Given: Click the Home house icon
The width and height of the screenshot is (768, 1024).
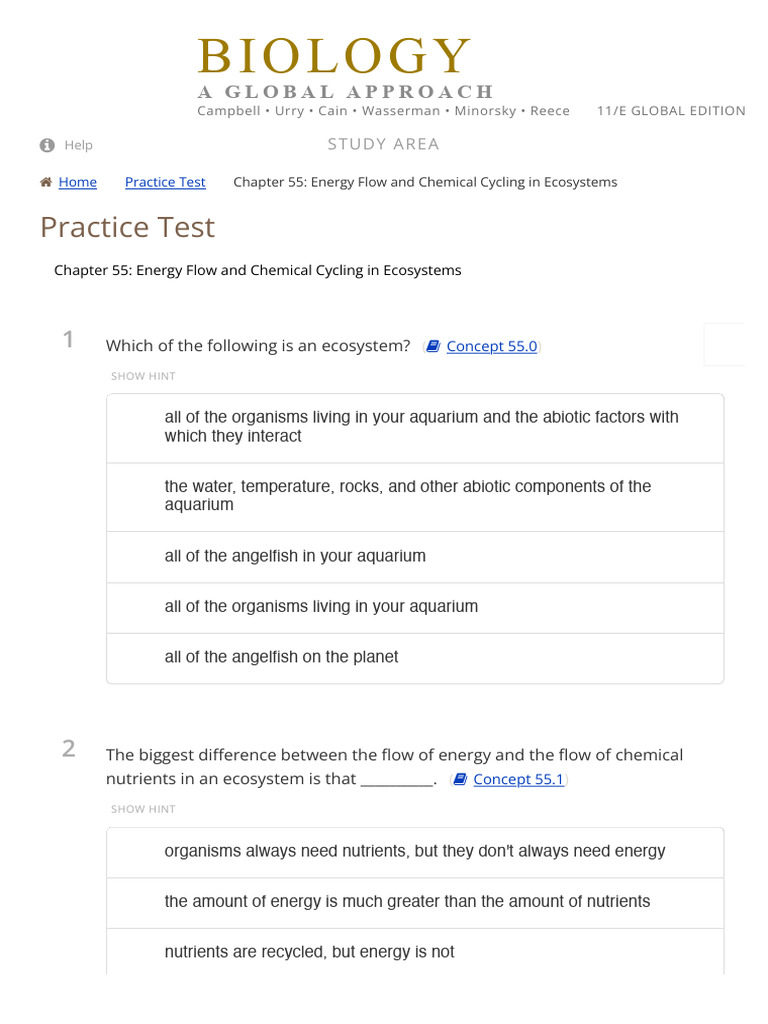Looking at the screenshot, I should [46, 182].
